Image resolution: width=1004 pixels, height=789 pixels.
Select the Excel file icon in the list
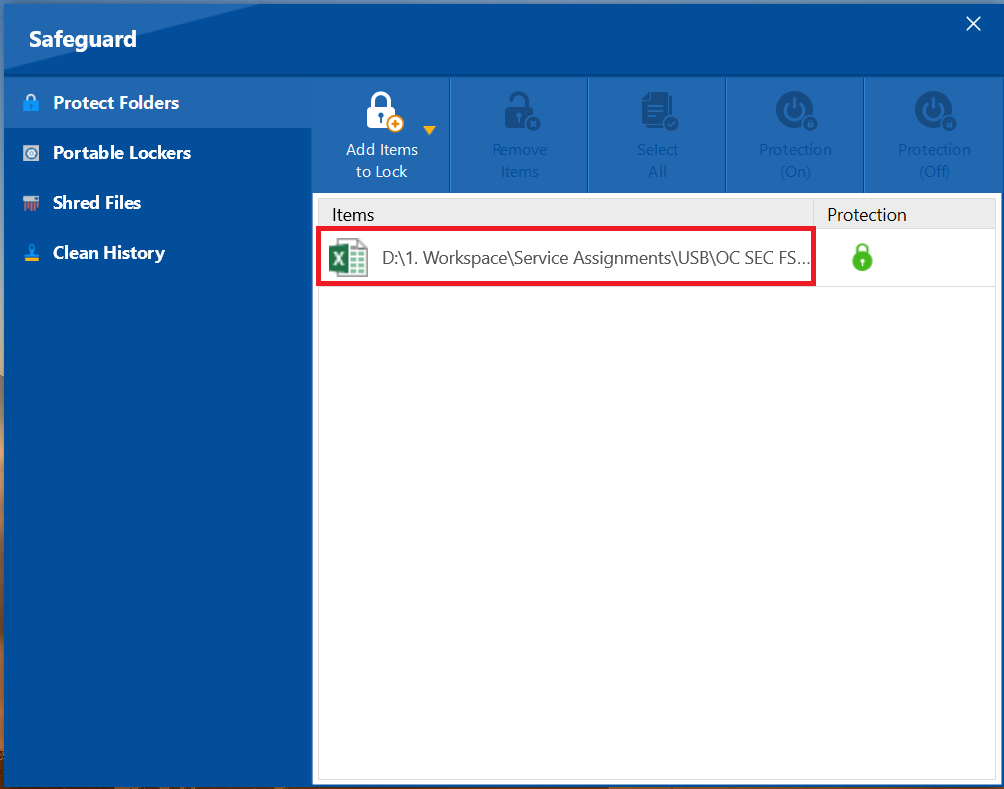[x=348, y=257]
